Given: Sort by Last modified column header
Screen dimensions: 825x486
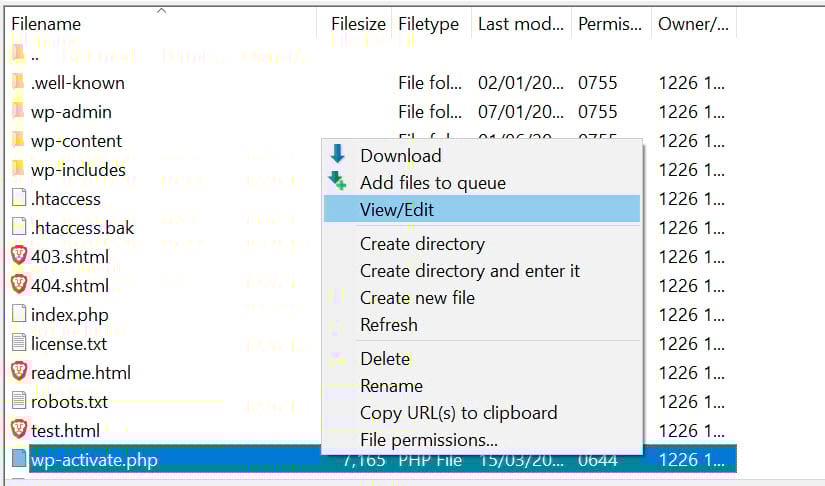Looking at the screenshot, I should tap(520, 23).
